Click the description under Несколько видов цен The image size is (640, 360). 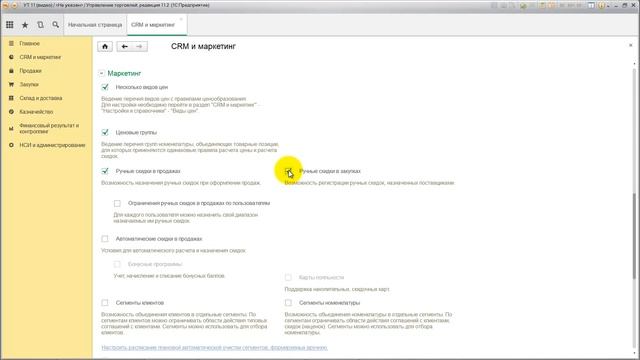tap(181, 104)
